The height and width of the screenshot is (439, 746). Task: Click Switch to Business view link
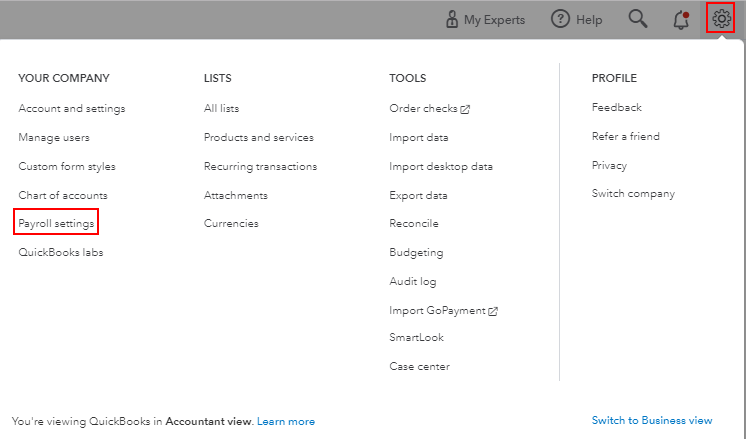(x=652, y=421)
